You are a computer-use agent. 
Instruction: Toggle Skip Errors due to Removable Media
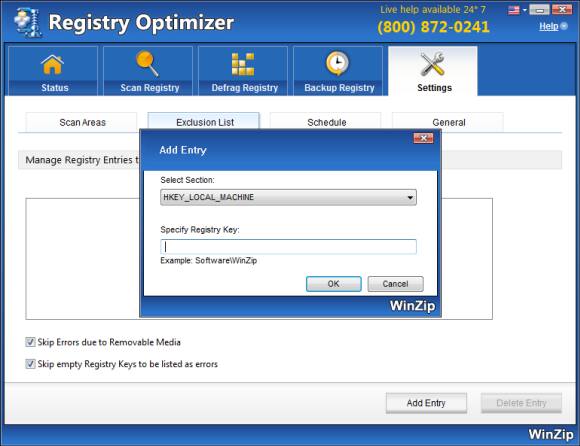pyautogui.click(x=30, y=342)
